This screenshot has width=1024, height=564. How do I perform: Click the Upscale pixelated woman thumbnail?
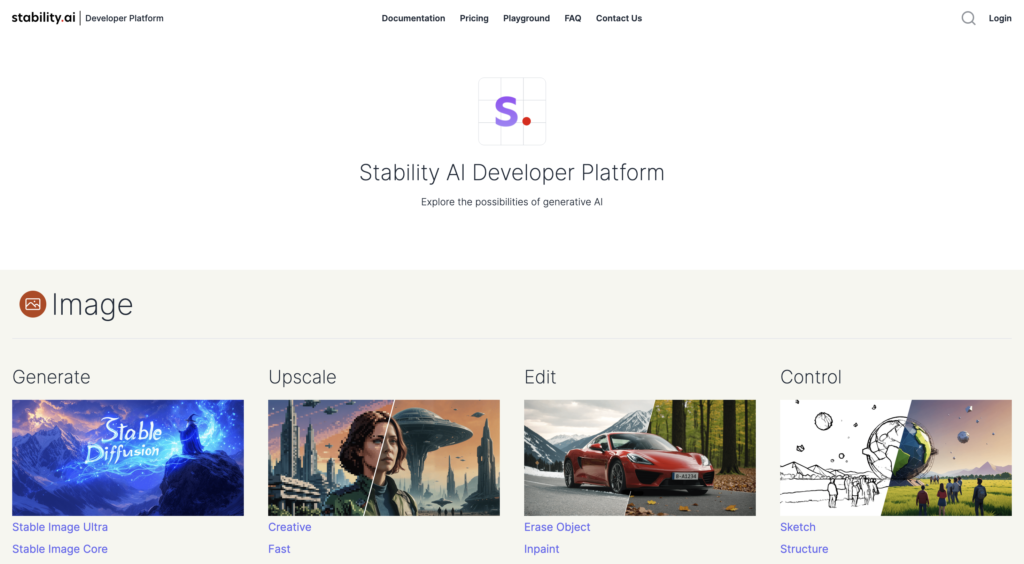coord(384,458)
